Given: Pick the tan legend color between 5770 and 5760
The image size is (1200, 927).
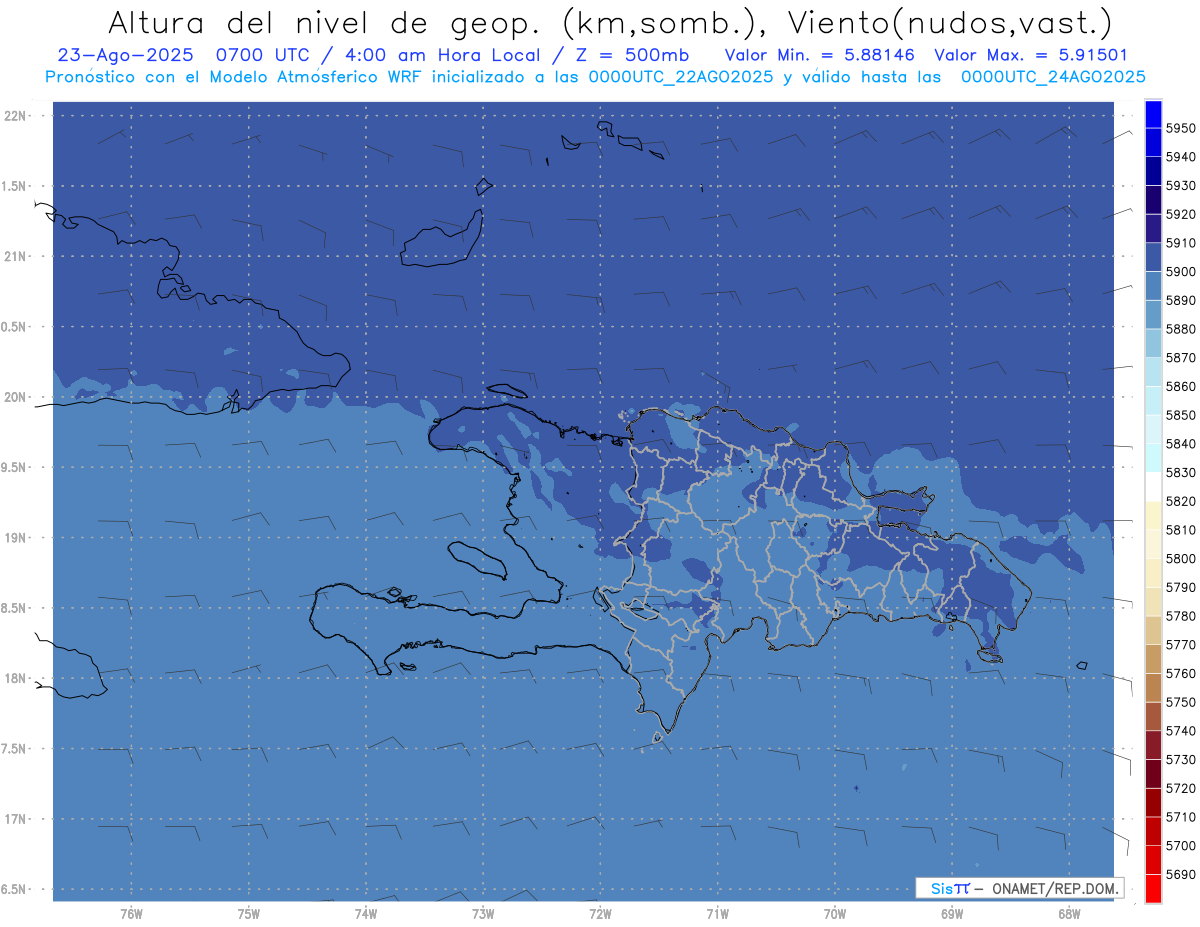Looking at the screenshot, I should click(1153, 659).
